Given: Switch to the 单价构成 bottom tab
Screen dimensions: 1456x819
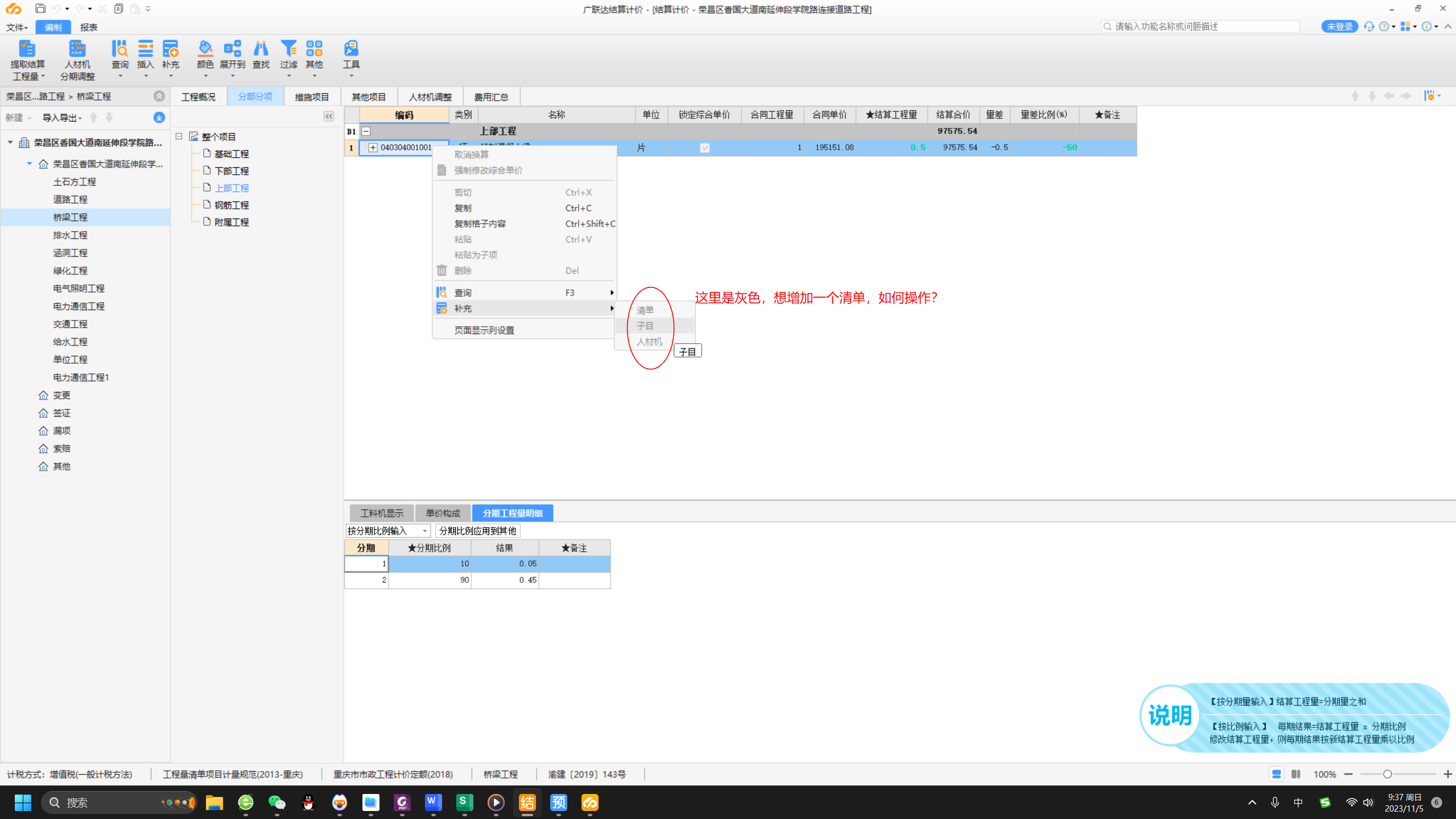Looking at the screenshot, I should coord(443,513).
